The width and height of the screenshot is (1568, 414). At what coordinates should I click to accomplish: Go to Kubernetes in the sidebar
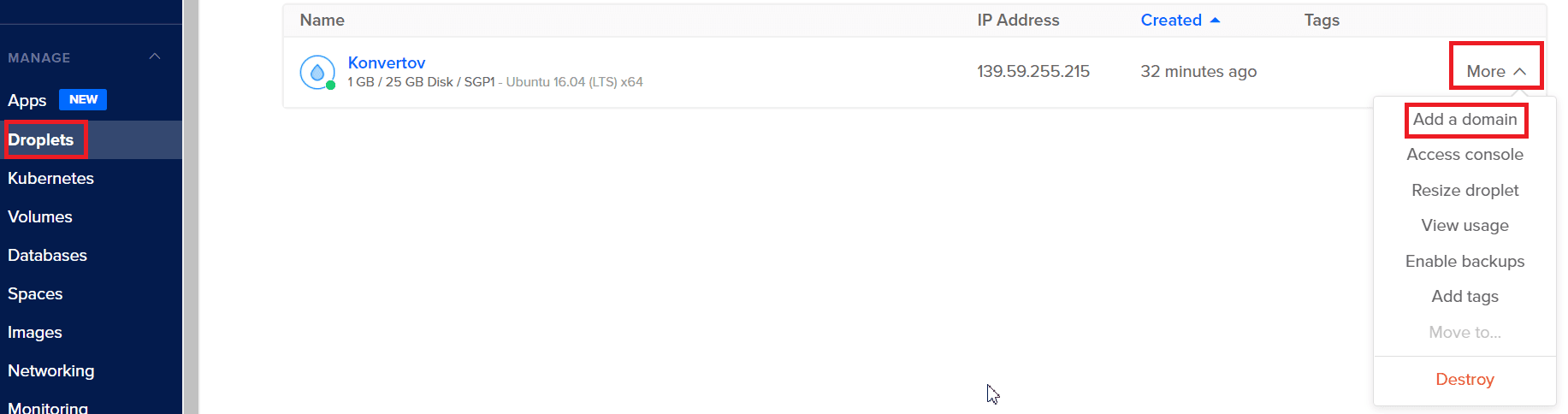[50, 178]
